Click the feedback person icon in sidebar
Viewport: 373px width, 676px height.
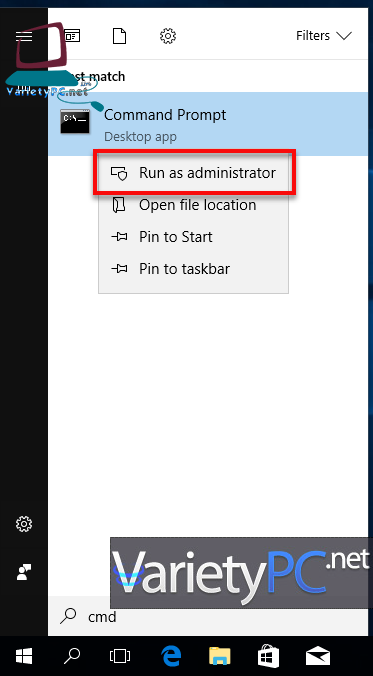tap(24, 572)
